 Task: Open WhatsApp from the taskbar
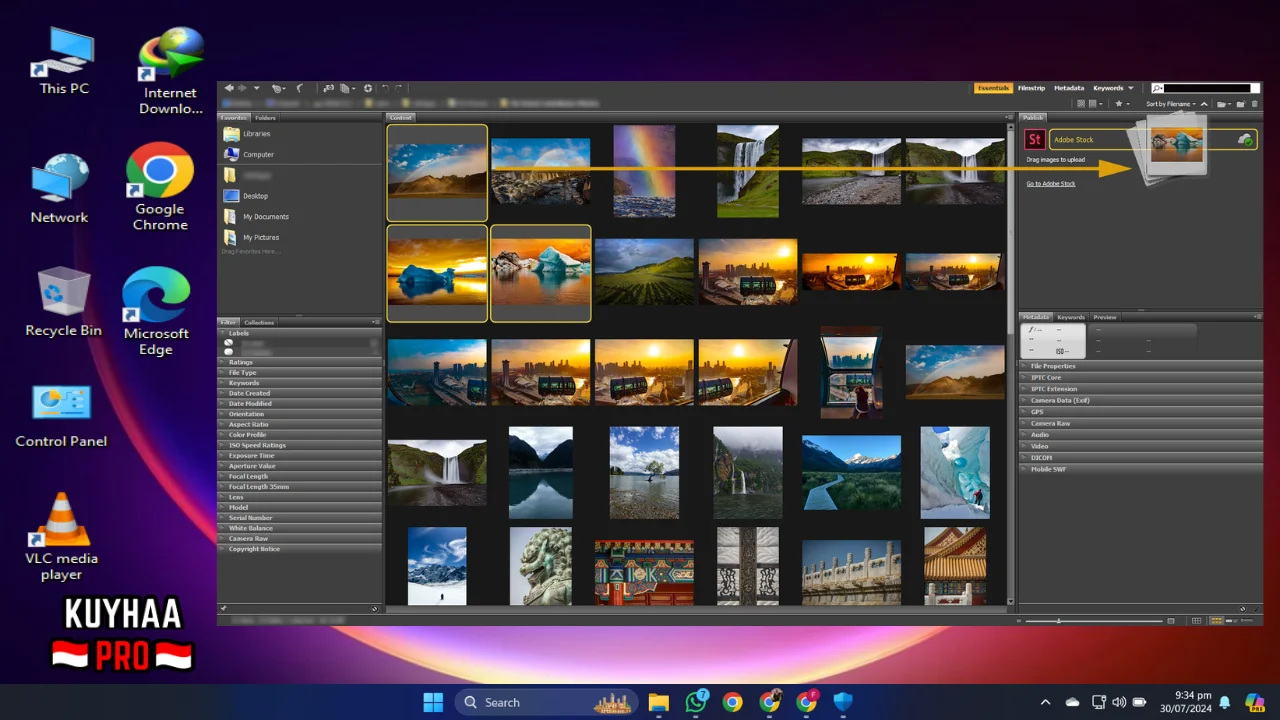(x=696, y=702)
